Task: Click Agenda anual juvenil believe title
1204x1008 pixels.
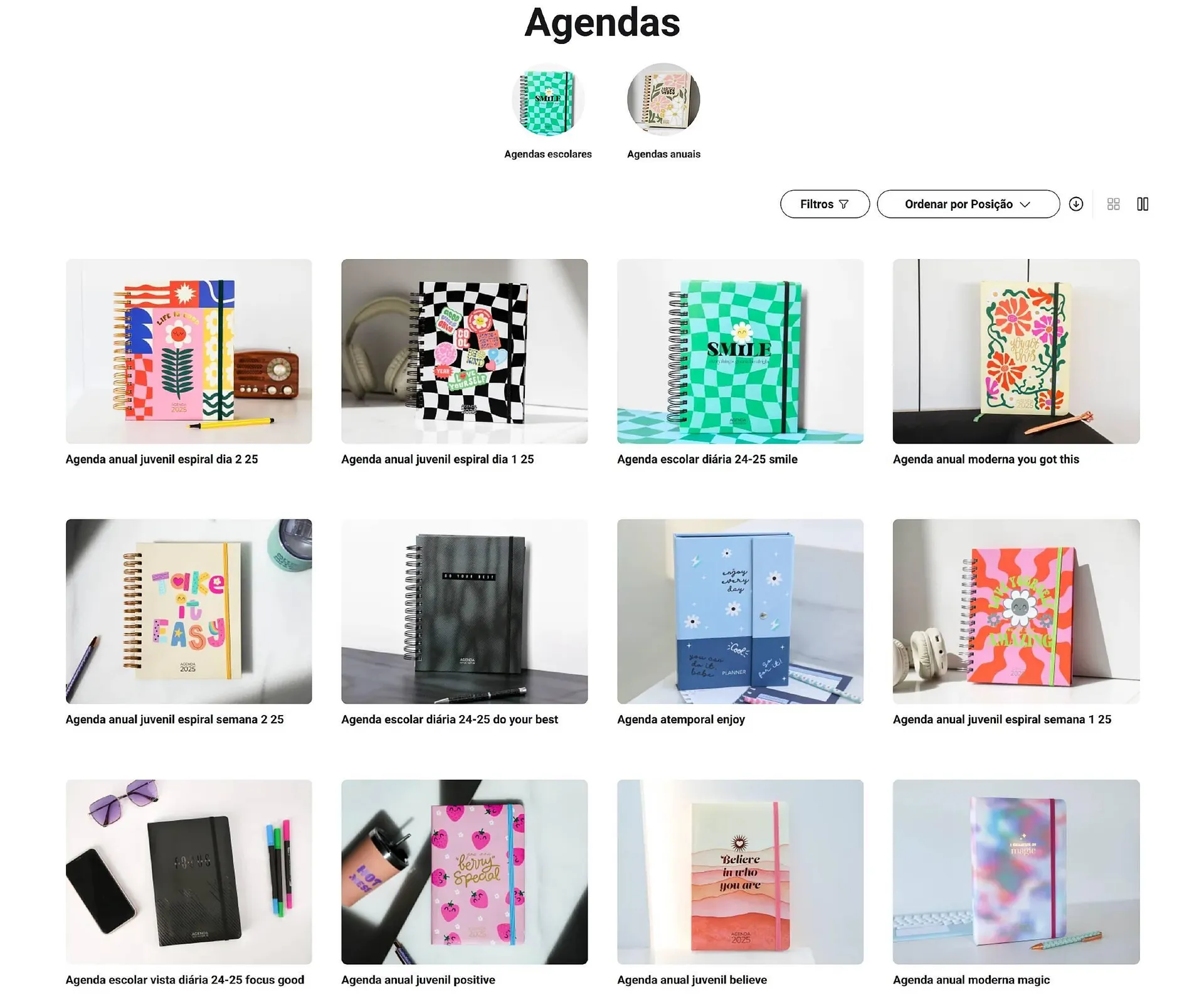Action: click(692, 980)
